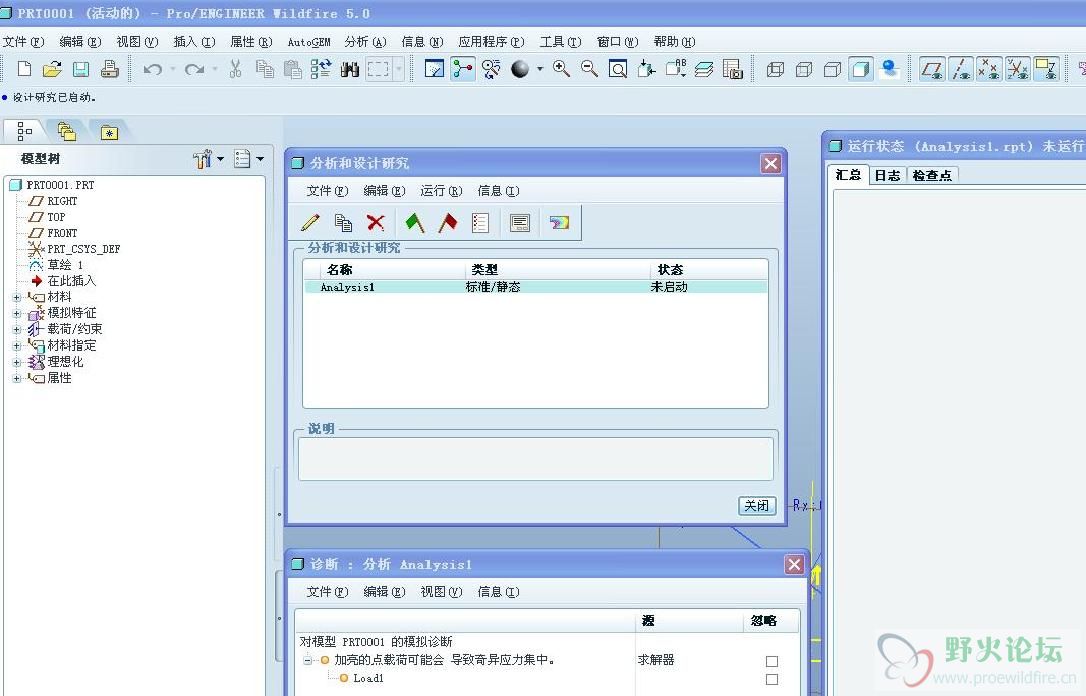Close the 诊断 Analysis1 window

(794, 564)
